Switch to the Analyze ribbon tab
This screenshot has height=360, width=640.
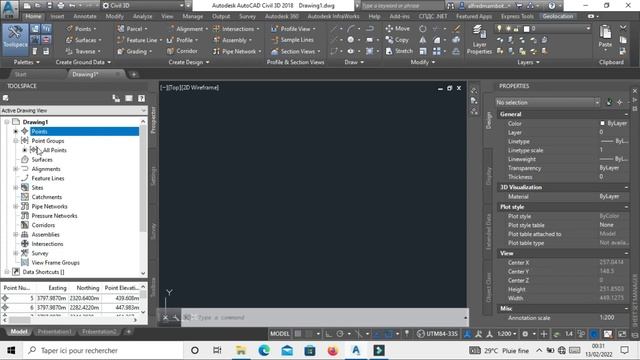pos(142,16)
